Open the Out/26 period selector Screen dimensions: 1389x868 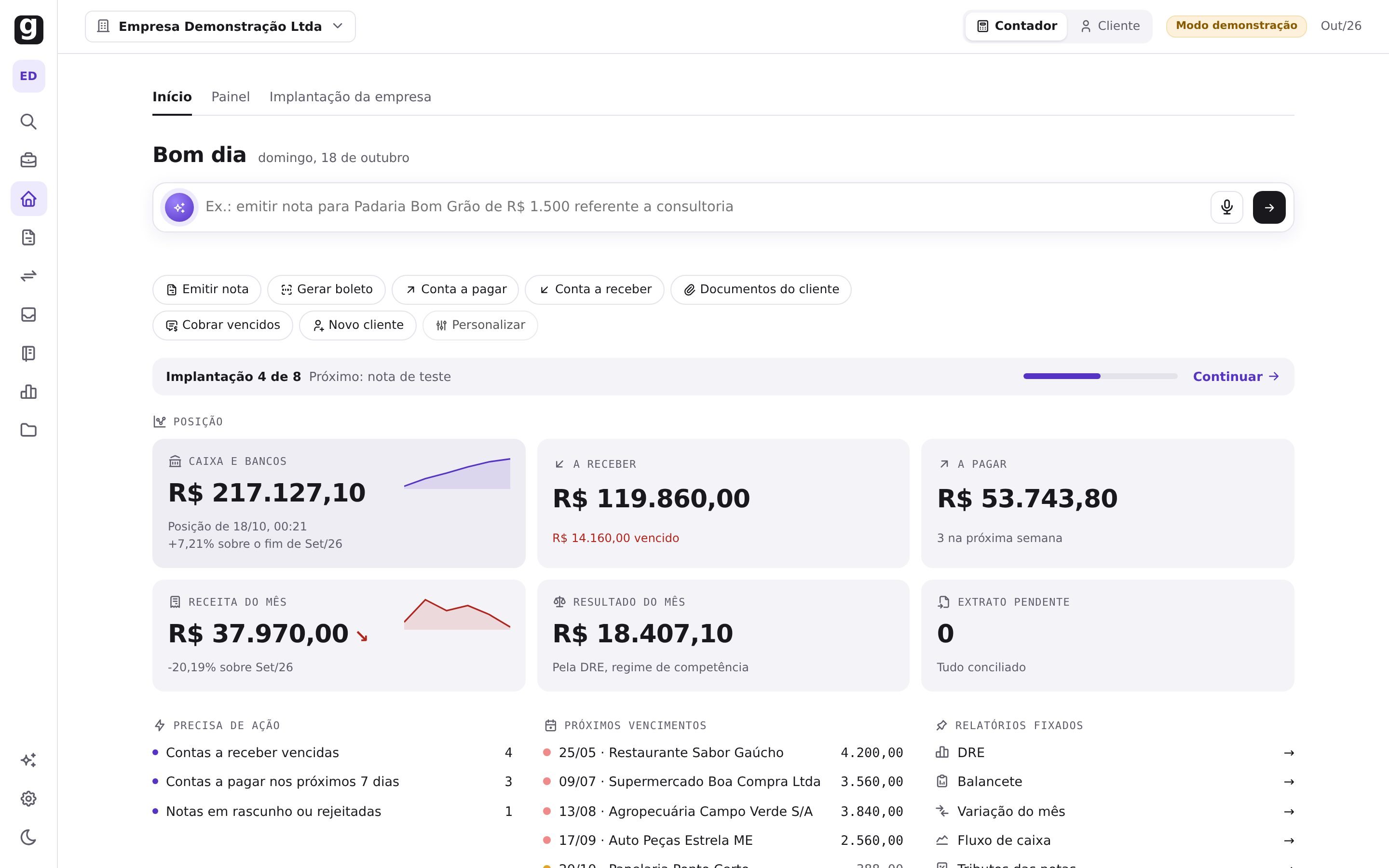coord(1341,26)
